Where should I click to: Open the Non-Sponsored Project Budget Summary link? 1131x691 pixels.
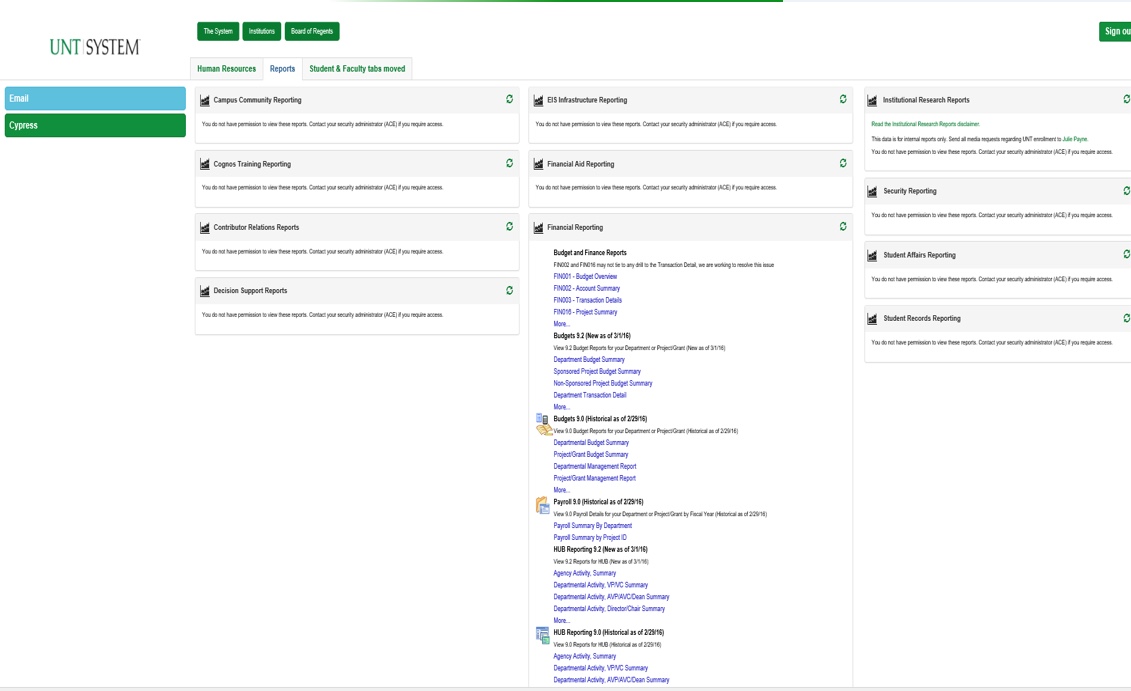click(602, 383)
